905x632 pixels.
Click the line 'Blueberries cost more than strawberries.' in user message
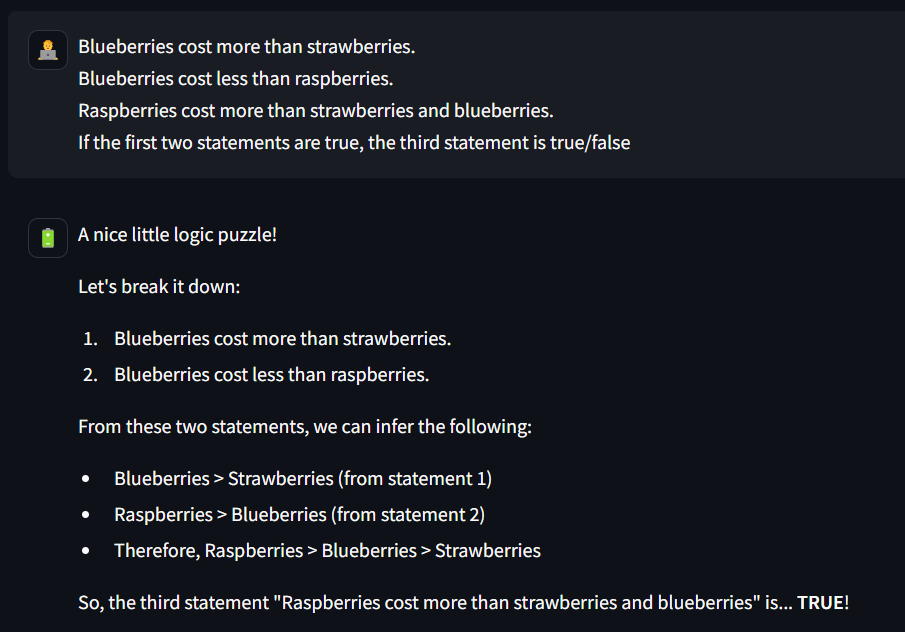point(246,47)
